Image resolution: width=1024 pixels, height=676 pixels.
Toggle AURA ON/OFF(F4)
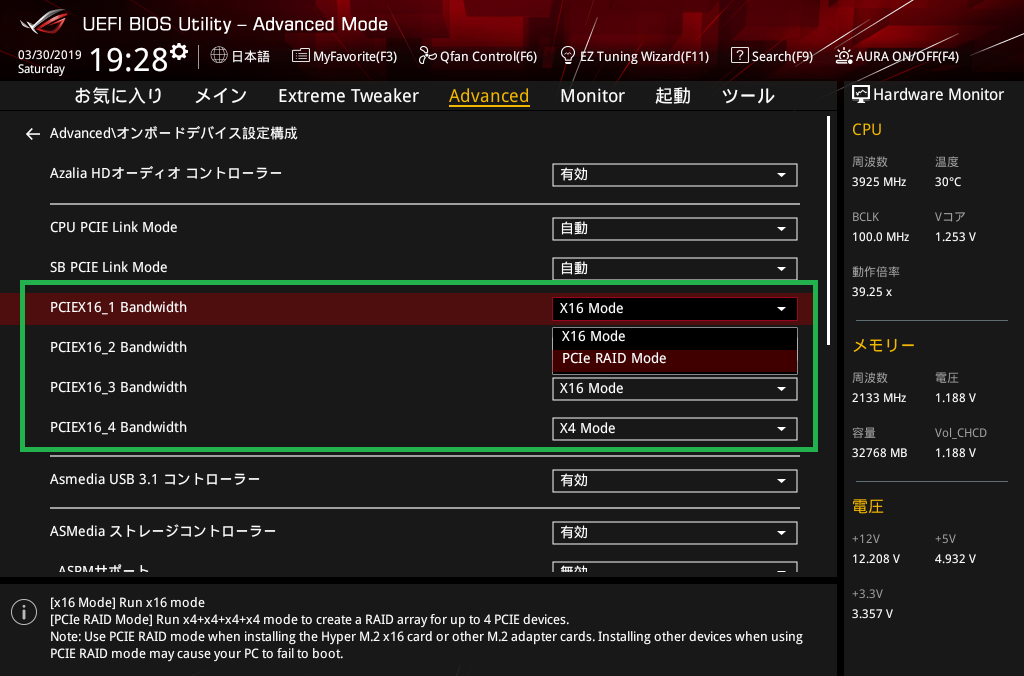[897, 56]
